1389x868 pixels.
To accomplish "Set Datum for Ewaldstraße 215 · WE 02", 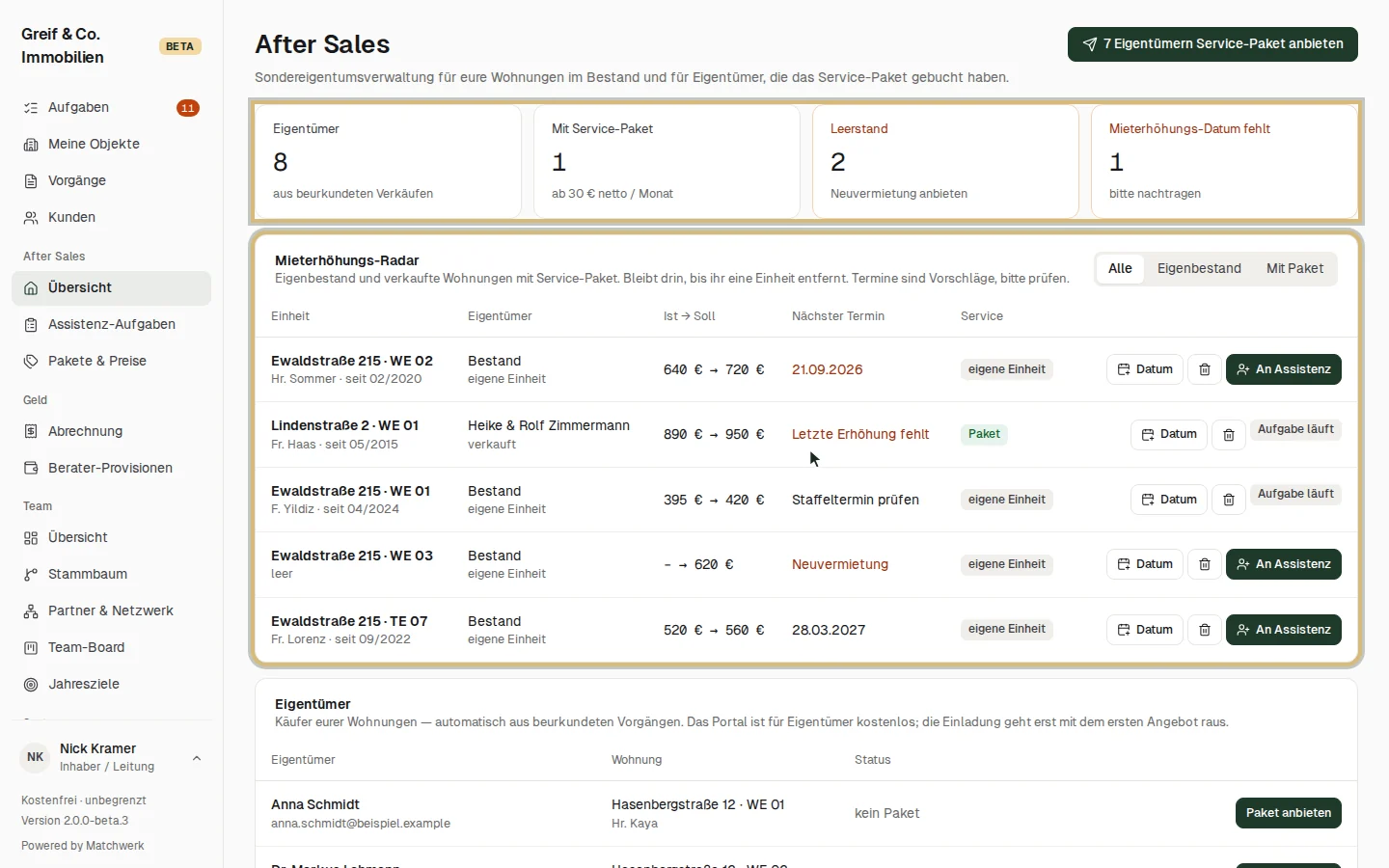I will (1145, 369).
